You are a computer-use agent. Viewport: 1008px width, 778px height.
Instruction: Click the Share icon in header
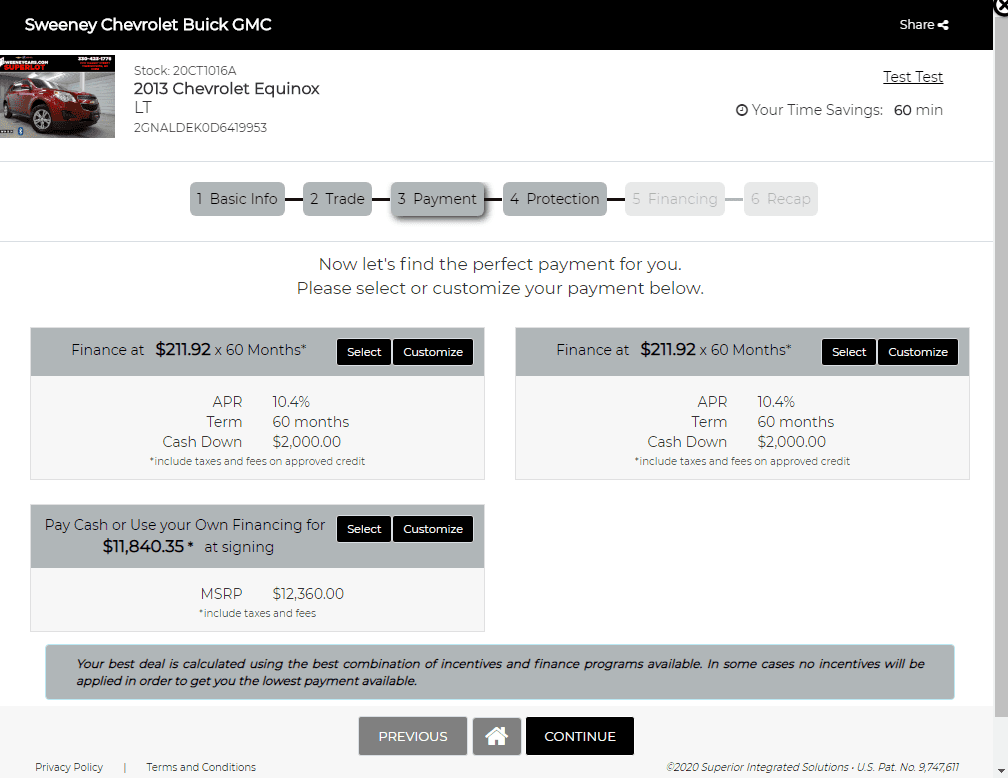943,25
